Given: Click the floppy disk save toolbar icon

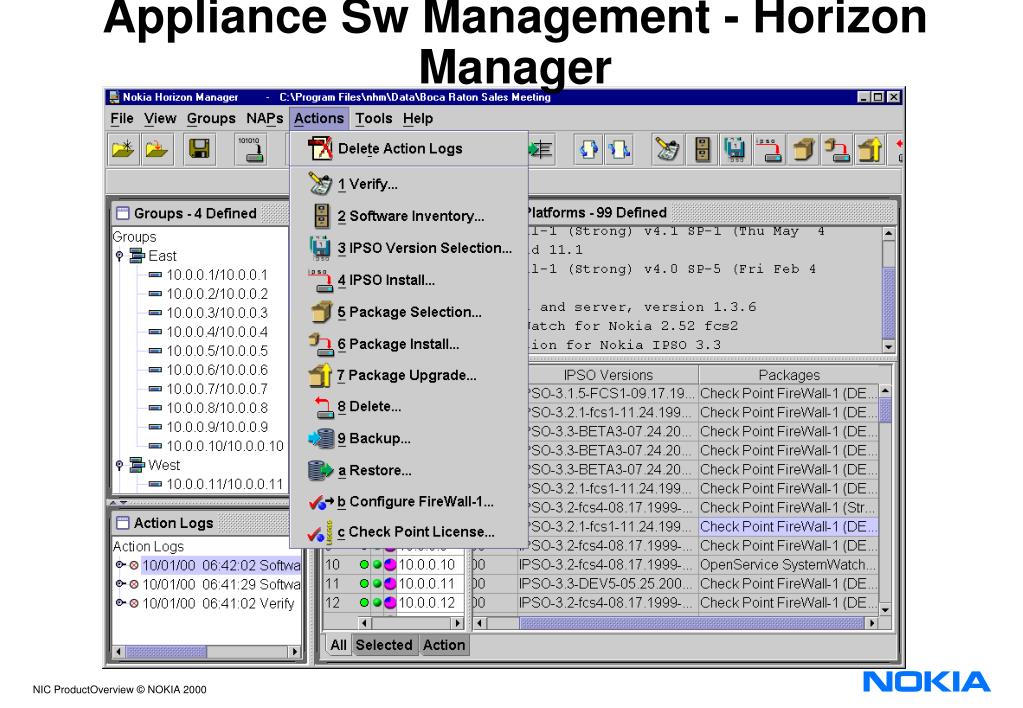Looking at the screenshot, I should (x=199, y=149).
